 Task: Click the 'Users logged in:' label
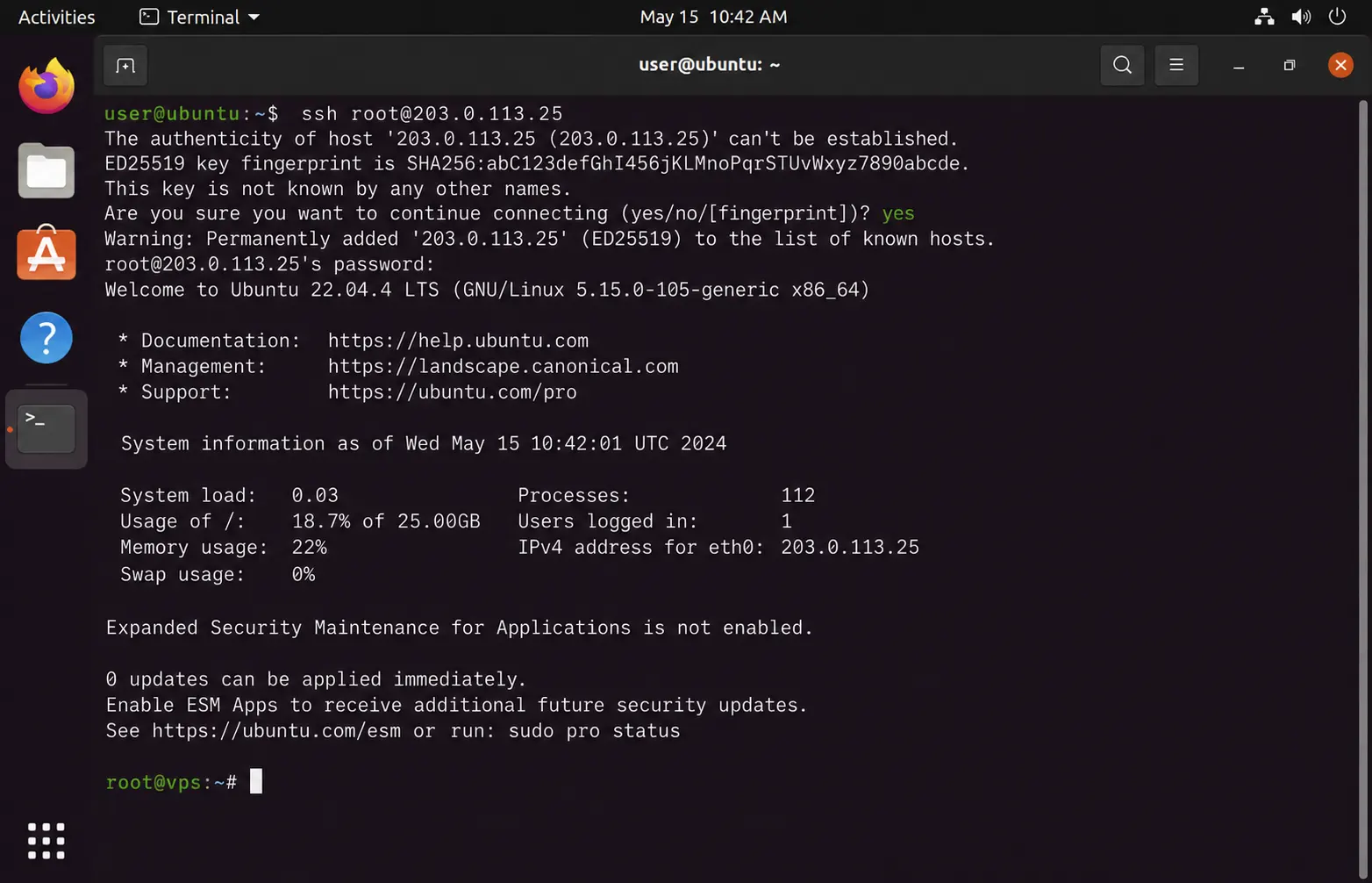(x=608, y=521)
